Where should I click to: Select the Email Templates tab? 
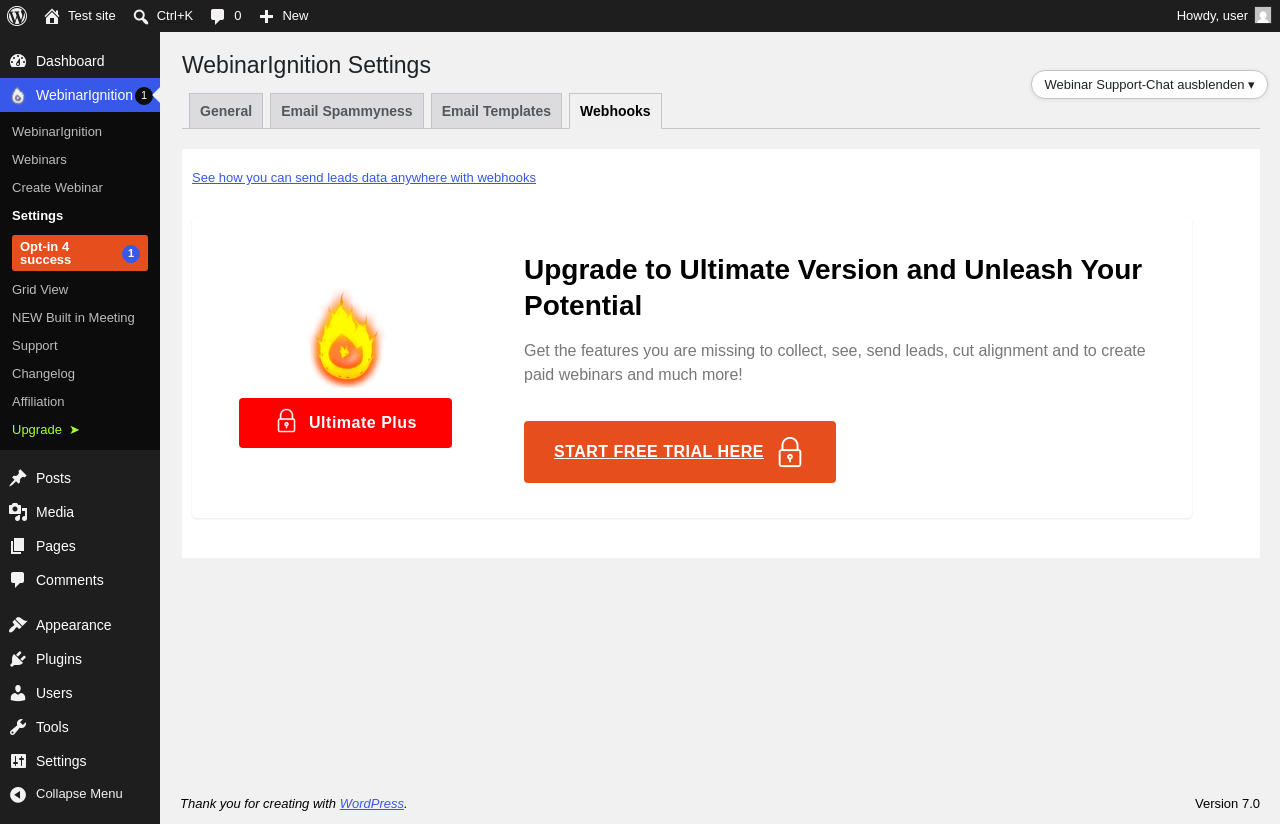496,111
